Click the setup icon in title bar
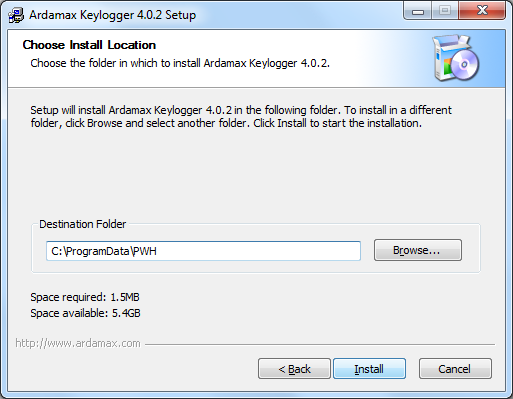Screen dimensions: 513x399 click(16, 15)
